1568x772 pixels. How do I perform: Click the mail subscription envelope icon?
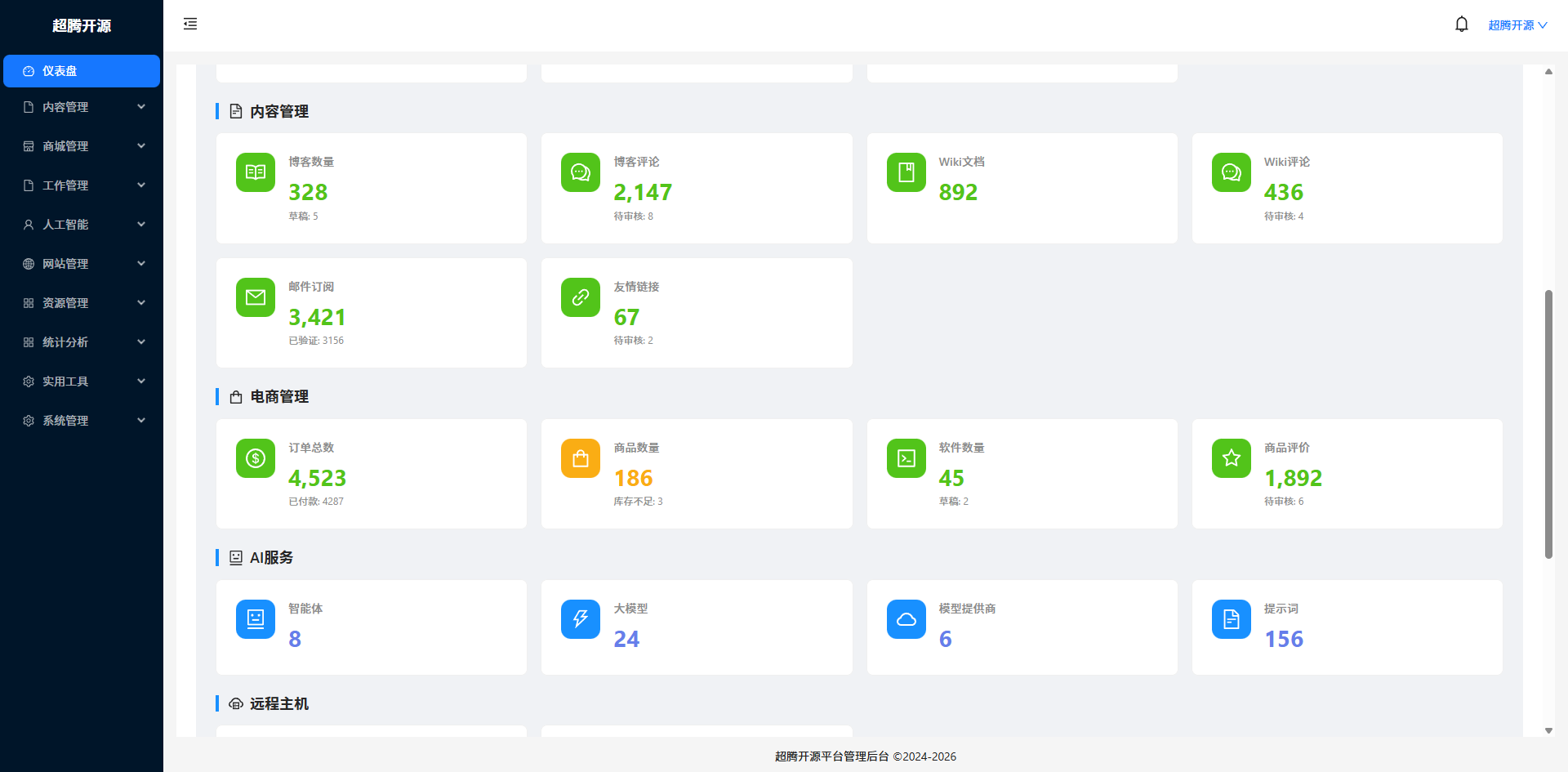[x=256, y=297]
